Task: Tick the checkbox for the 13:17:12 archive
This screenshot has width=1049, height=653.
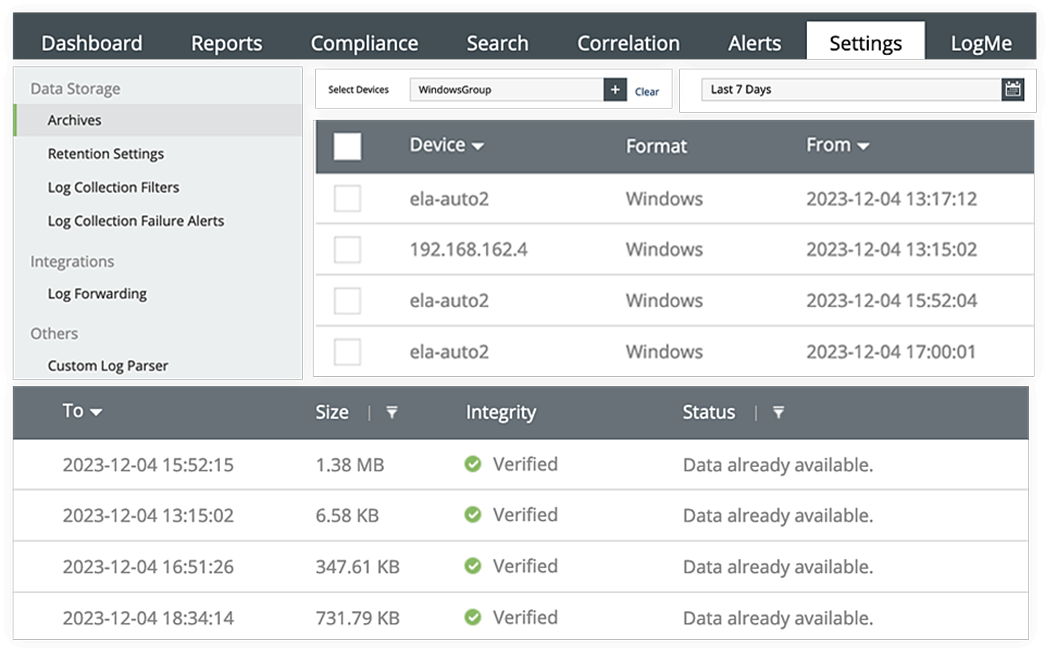Action: (x=347, y=199)
